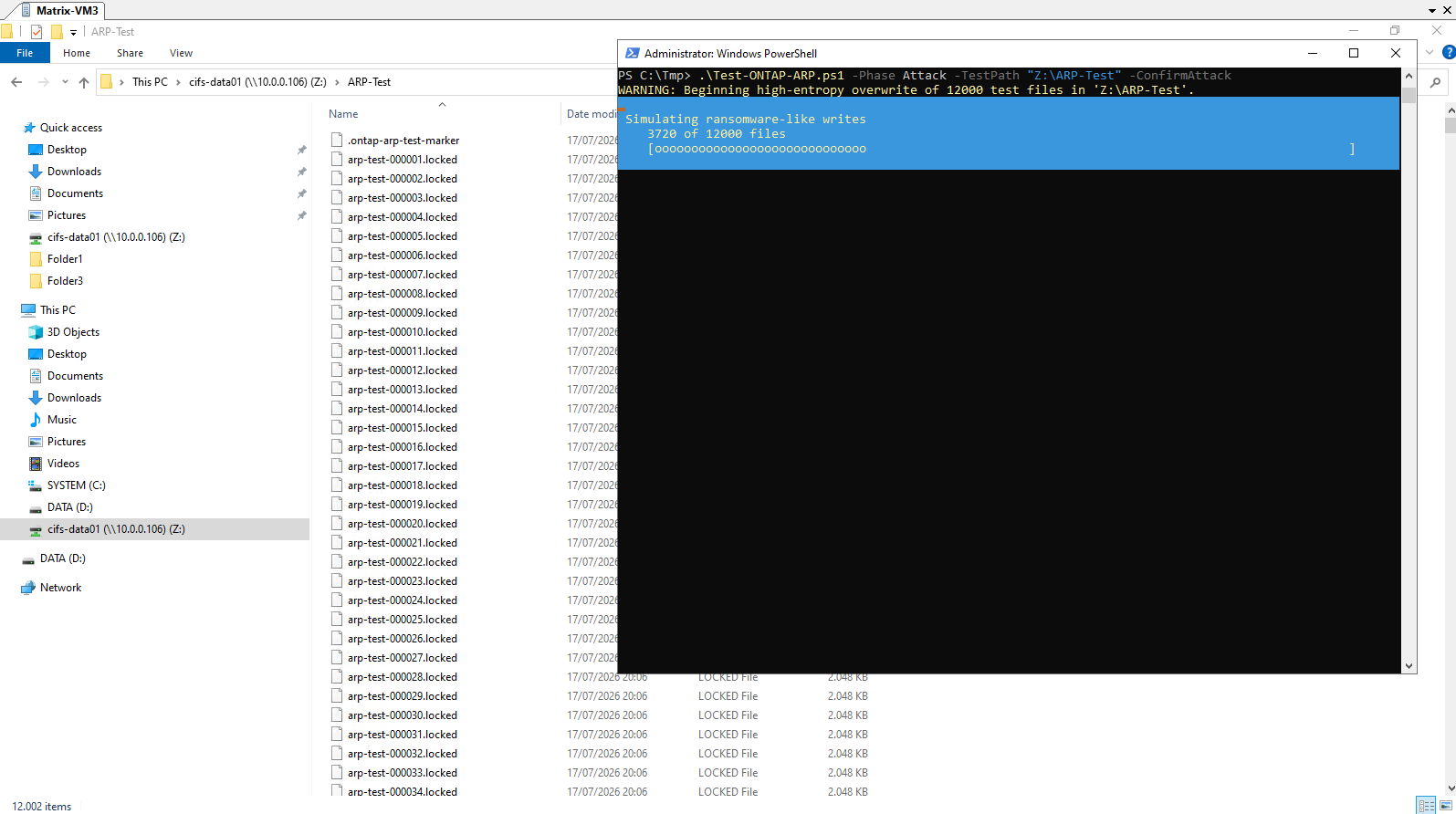Select This PC in the address breadcrumb
The image size is (1456, 814).
(x=150, y=82)
